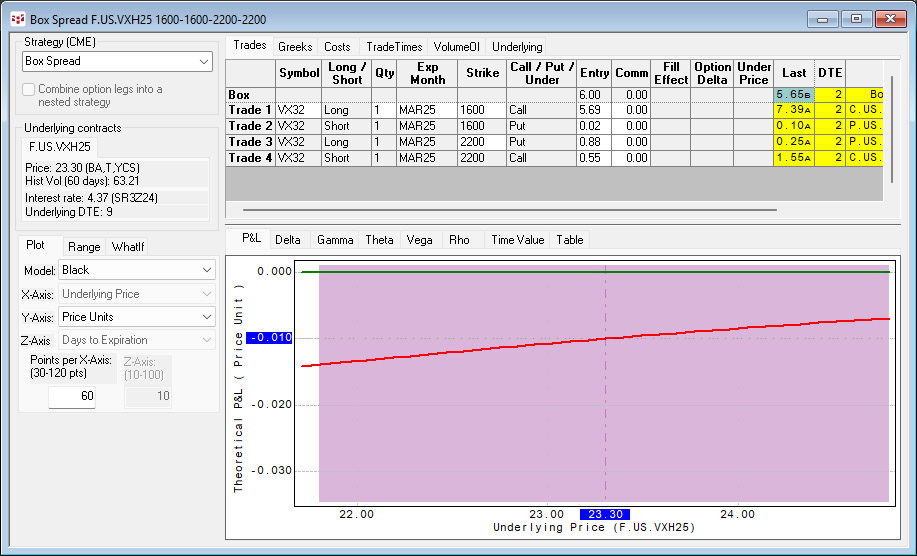The width and height of the screenshot is (917, 556).
Task: Show the Delta chart tab
Action: point(287,240)
